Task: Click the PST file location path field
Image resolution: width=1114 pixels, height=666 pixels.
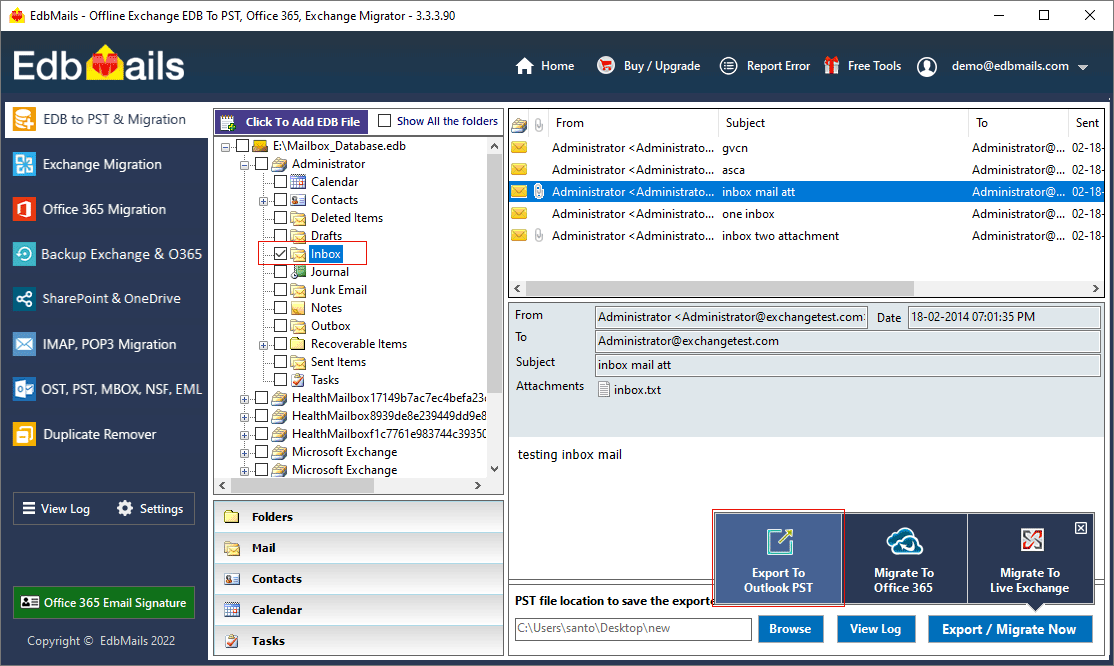Action: pos(633,628)
